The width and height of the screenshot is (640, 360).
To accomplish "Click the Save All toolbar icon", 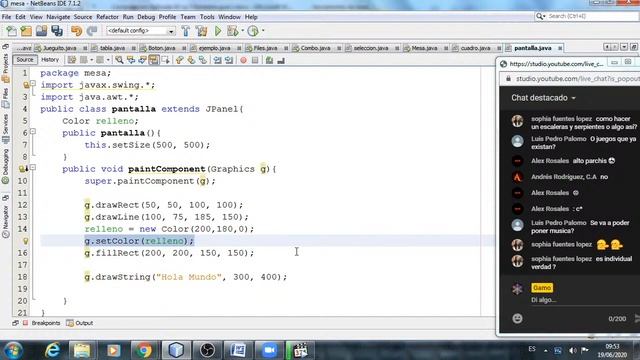I will click(x=57, y=31).
